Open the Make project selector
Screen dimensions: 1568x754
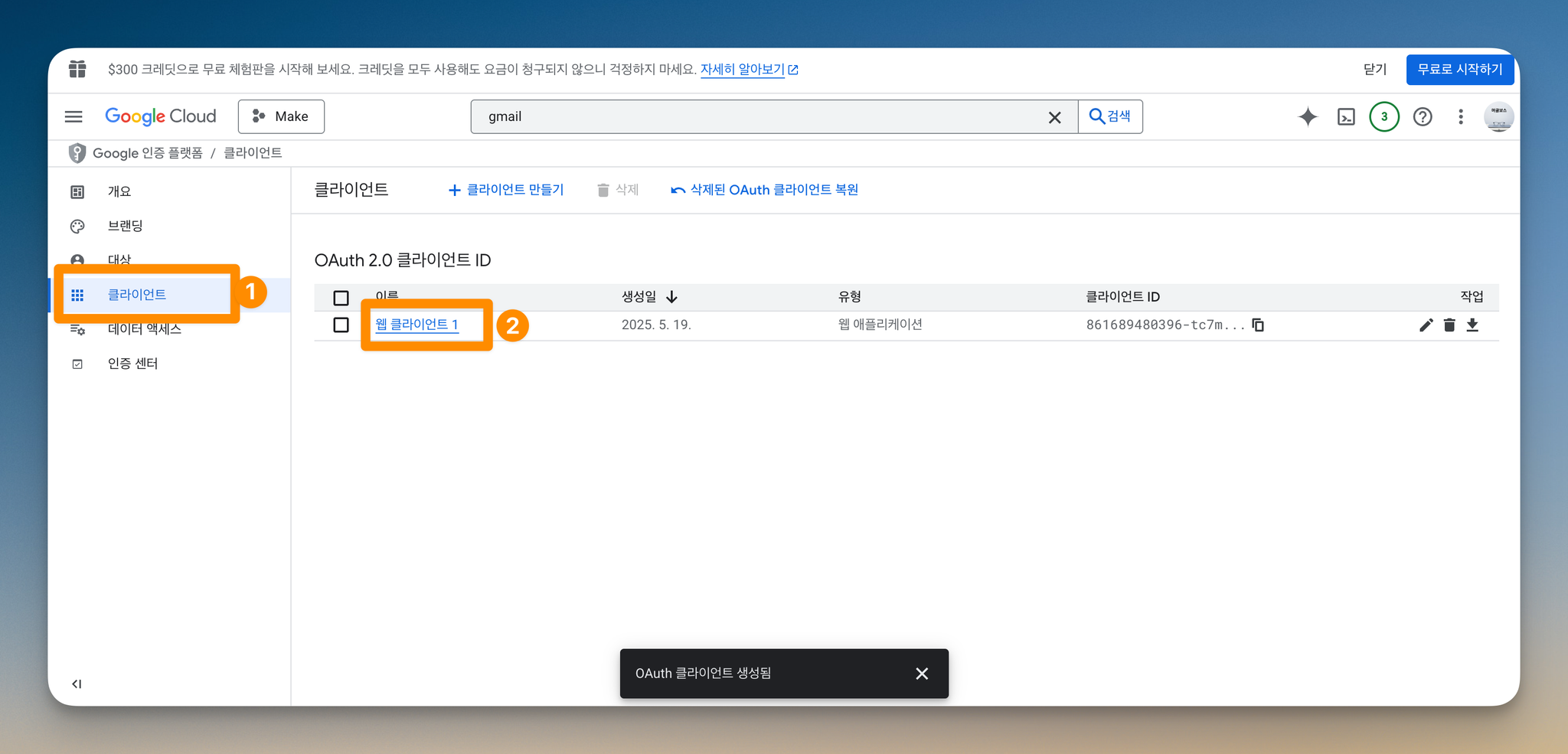(x=281, y=116)
